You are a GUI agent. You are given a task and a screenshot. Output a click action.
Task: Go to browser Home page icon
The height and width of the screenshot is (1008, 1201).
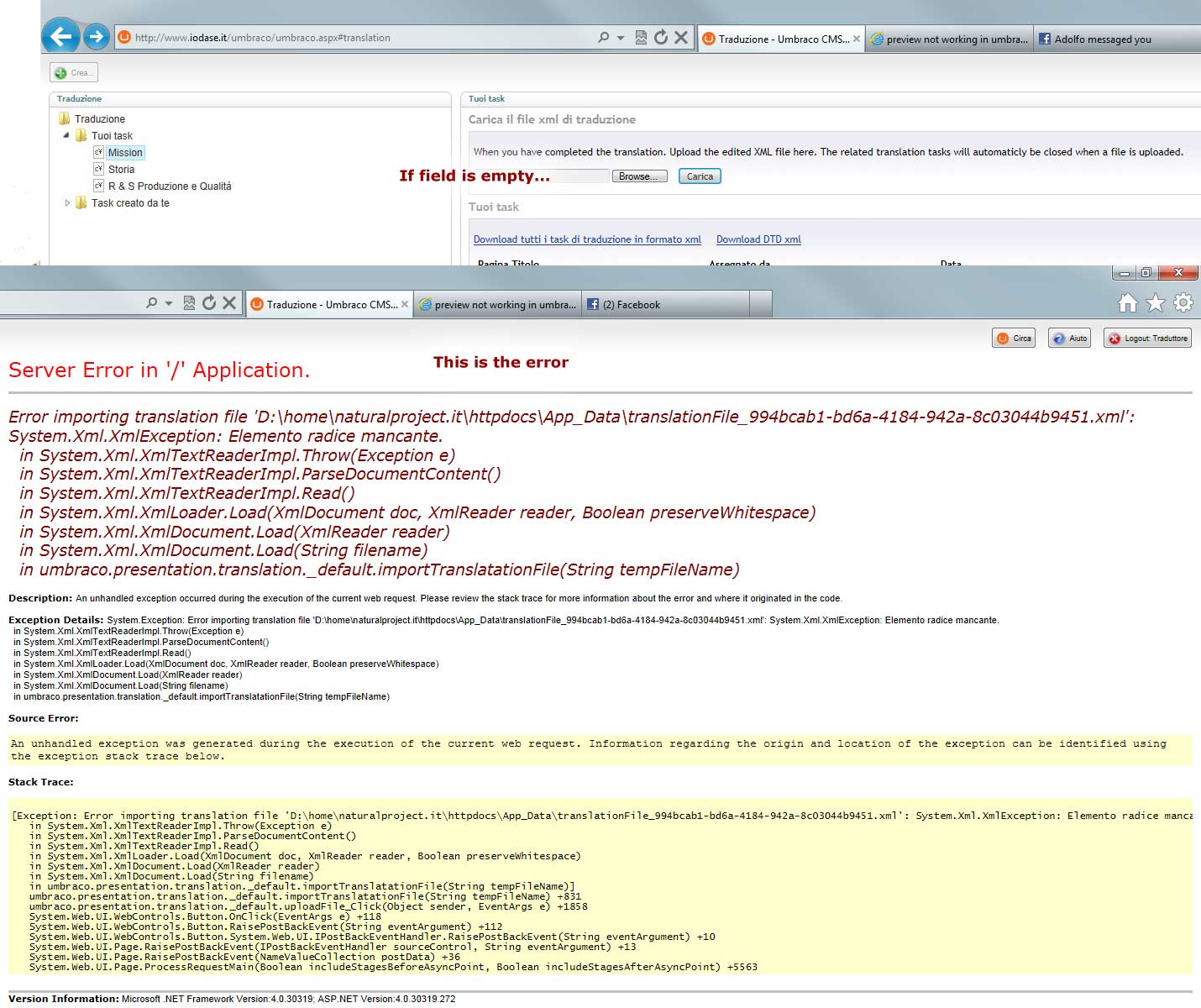(1128, 303)
